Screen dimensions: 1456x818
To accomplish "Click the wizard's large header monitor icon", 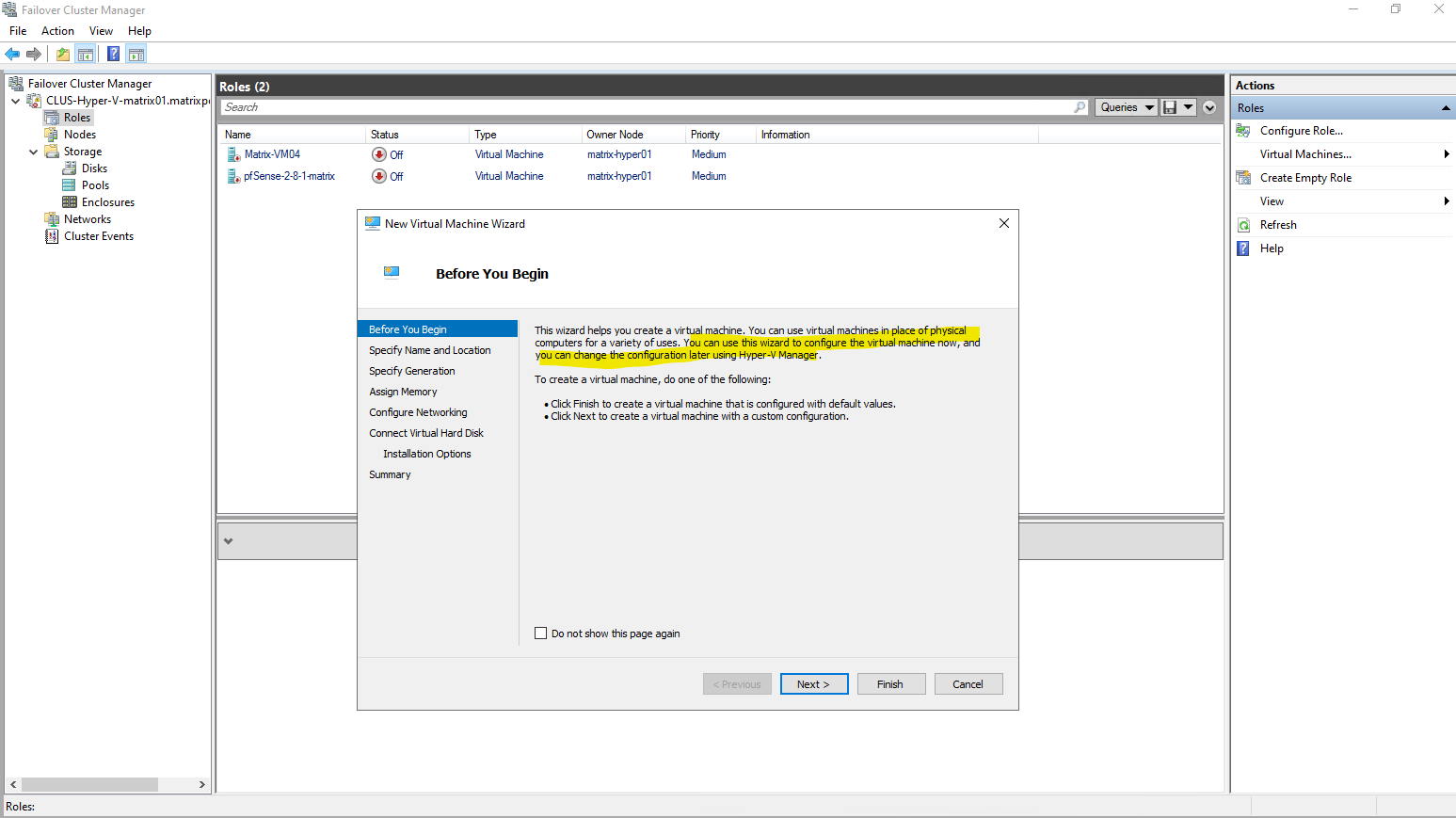I will pos(392,273).
